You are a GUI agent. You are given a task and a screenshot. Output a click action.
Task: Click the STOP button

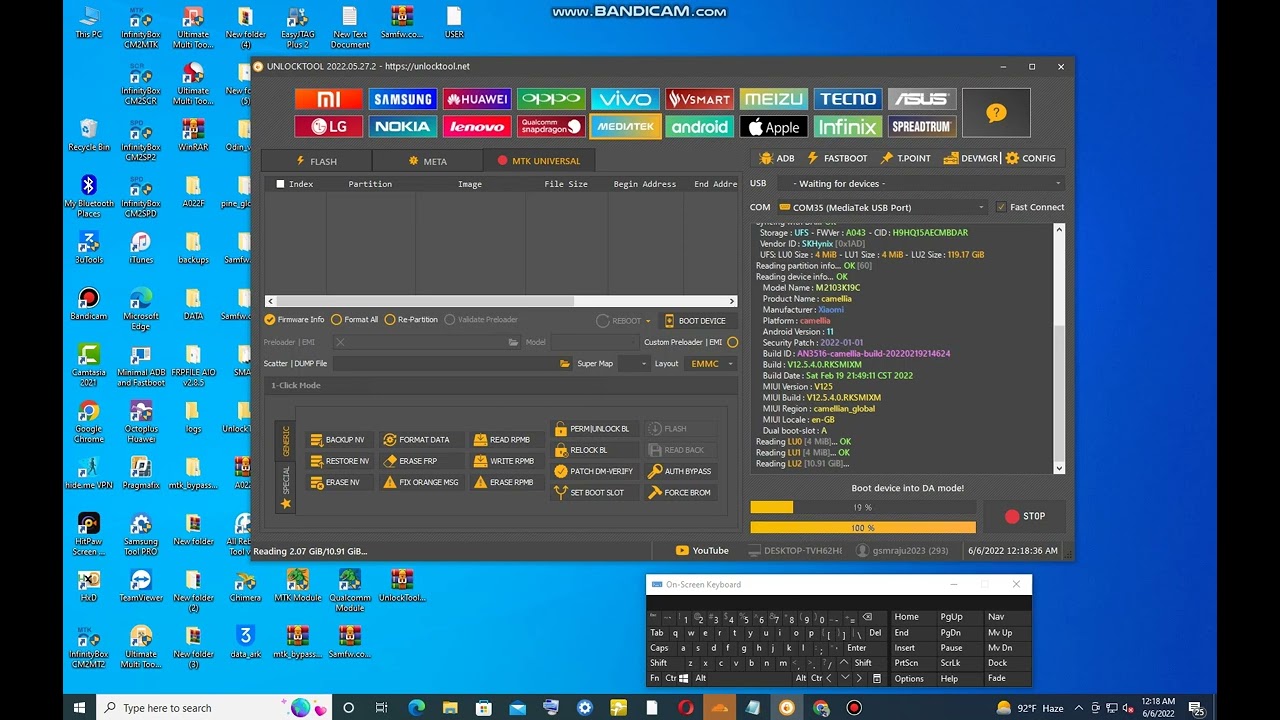pyautogui.click(x=1025, y=516)
